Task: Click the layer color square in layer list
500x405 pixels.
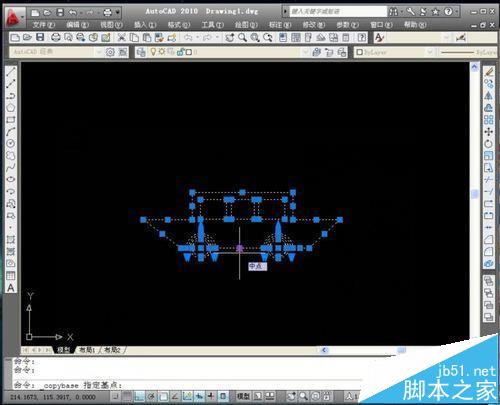Action: (x=189, y=52)
